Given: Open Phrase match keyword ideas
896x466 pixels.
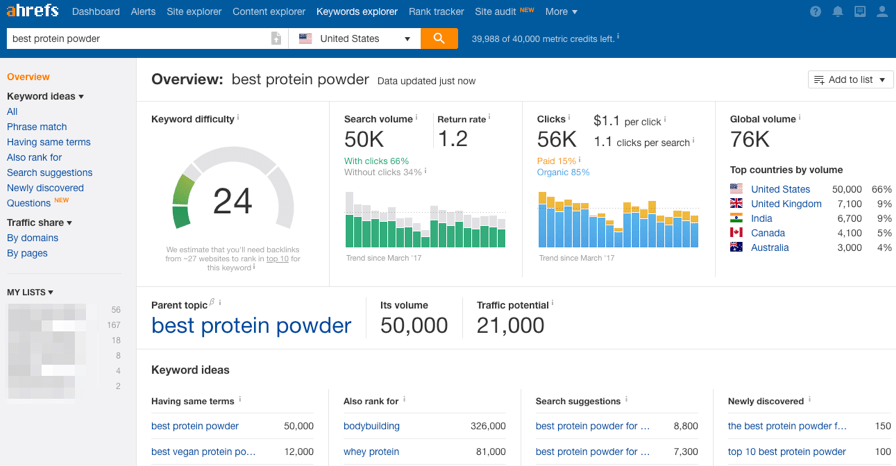Looking at the screenshot, I should [x=37, y=126].
